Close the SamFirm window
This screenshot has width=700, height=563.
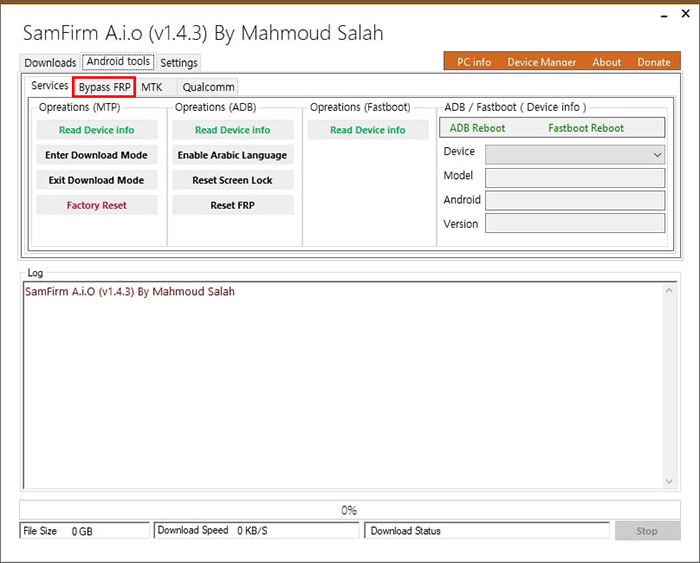[686, 14]
